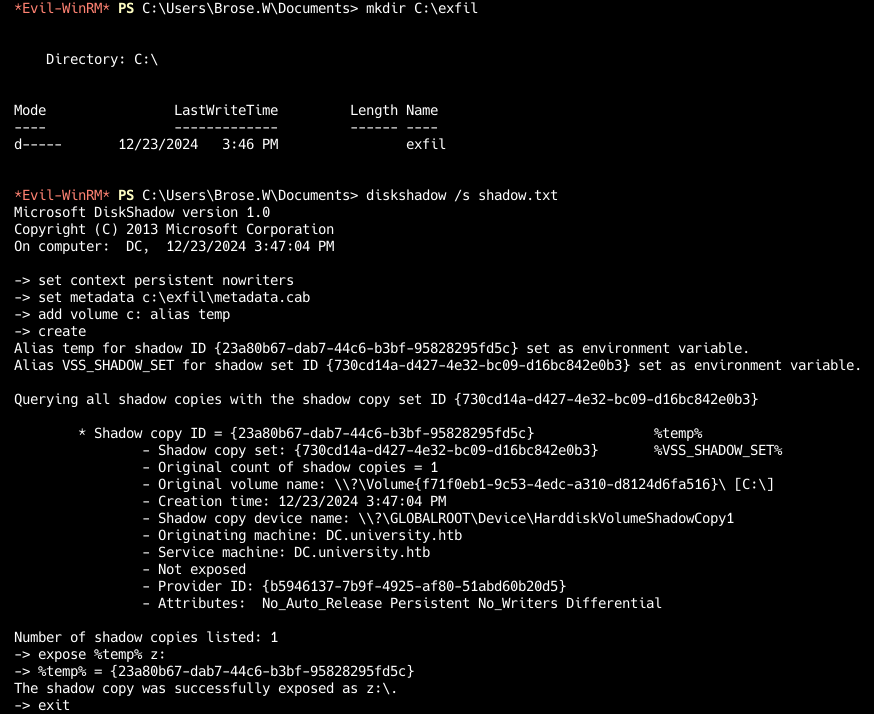Click the 'Mode' column header
874x714 pixels.
coord(30,110)
